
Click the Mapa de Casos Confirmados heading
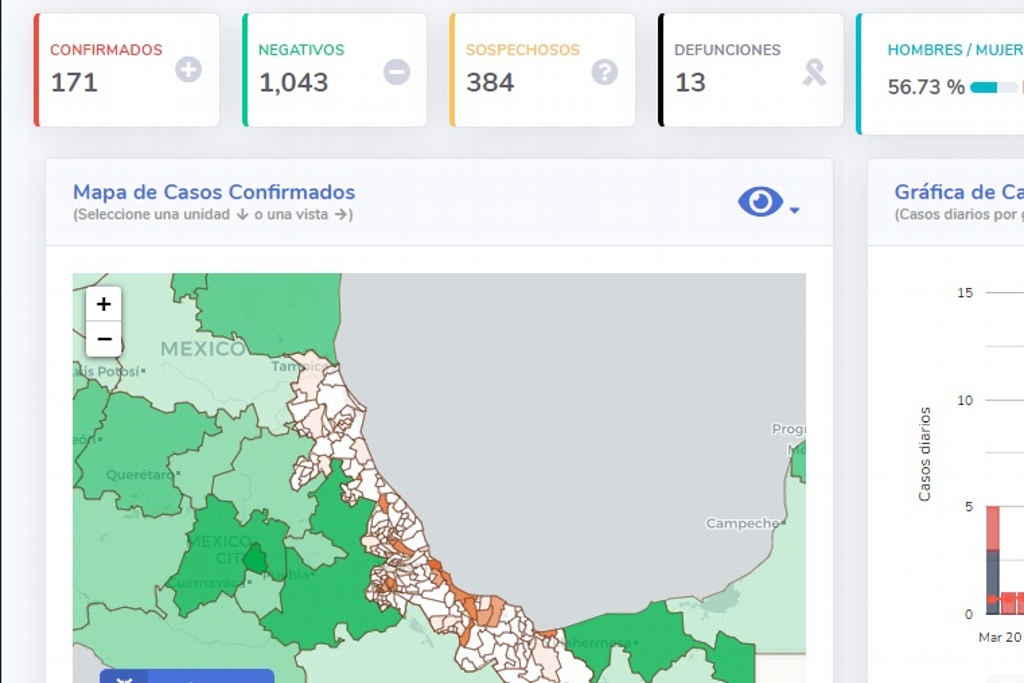pyautogui.click(x=214, y=192)
